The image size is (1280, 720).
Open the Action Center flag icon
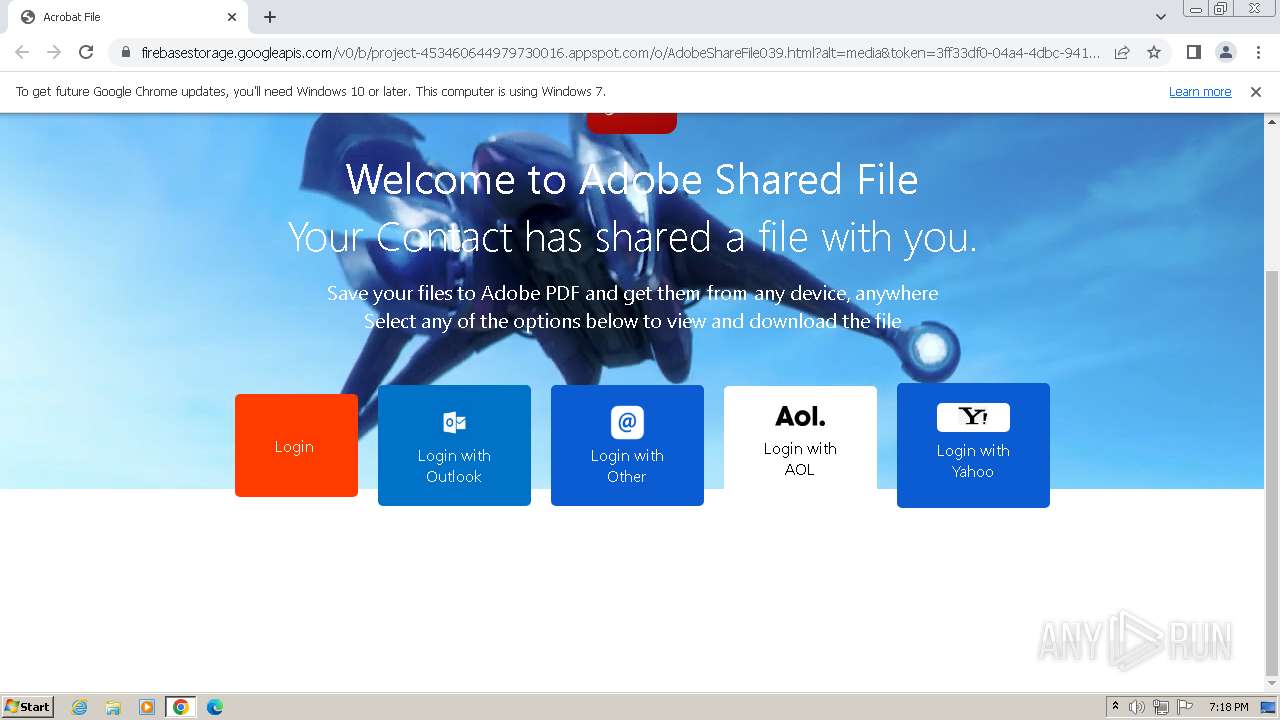(1185, 707)
